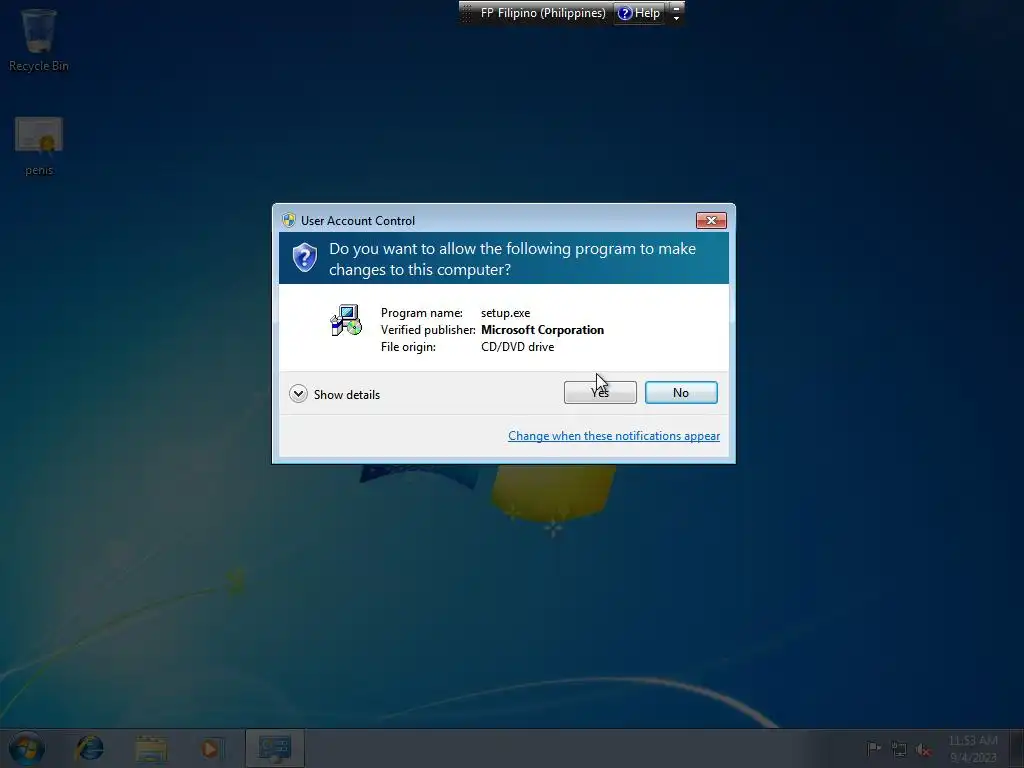Click FP Filipino (Philippines) language indicator

pos(543,13)
